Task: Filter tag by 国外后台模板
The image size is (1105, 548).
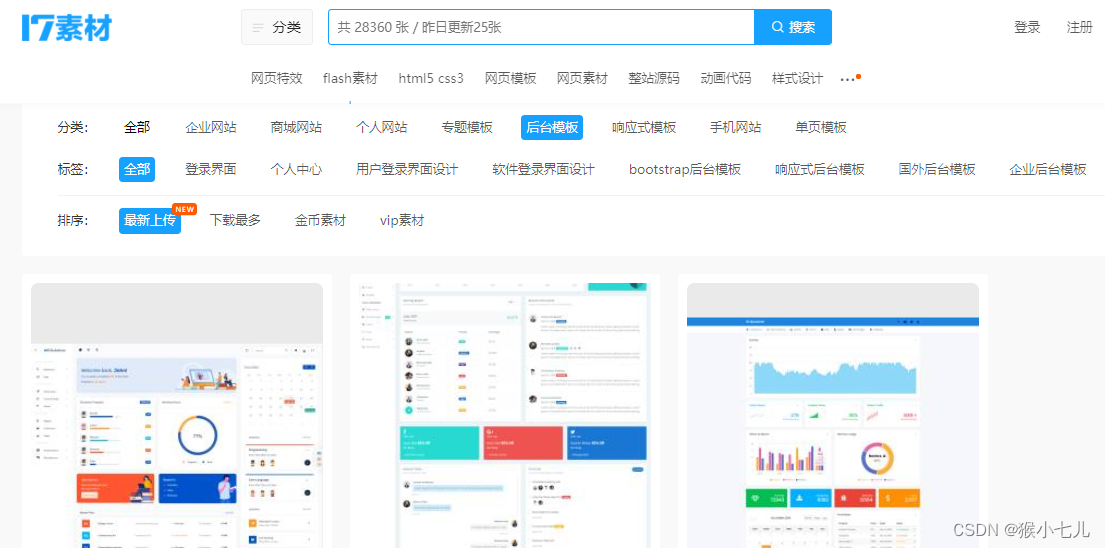Action: pos(937,170)
